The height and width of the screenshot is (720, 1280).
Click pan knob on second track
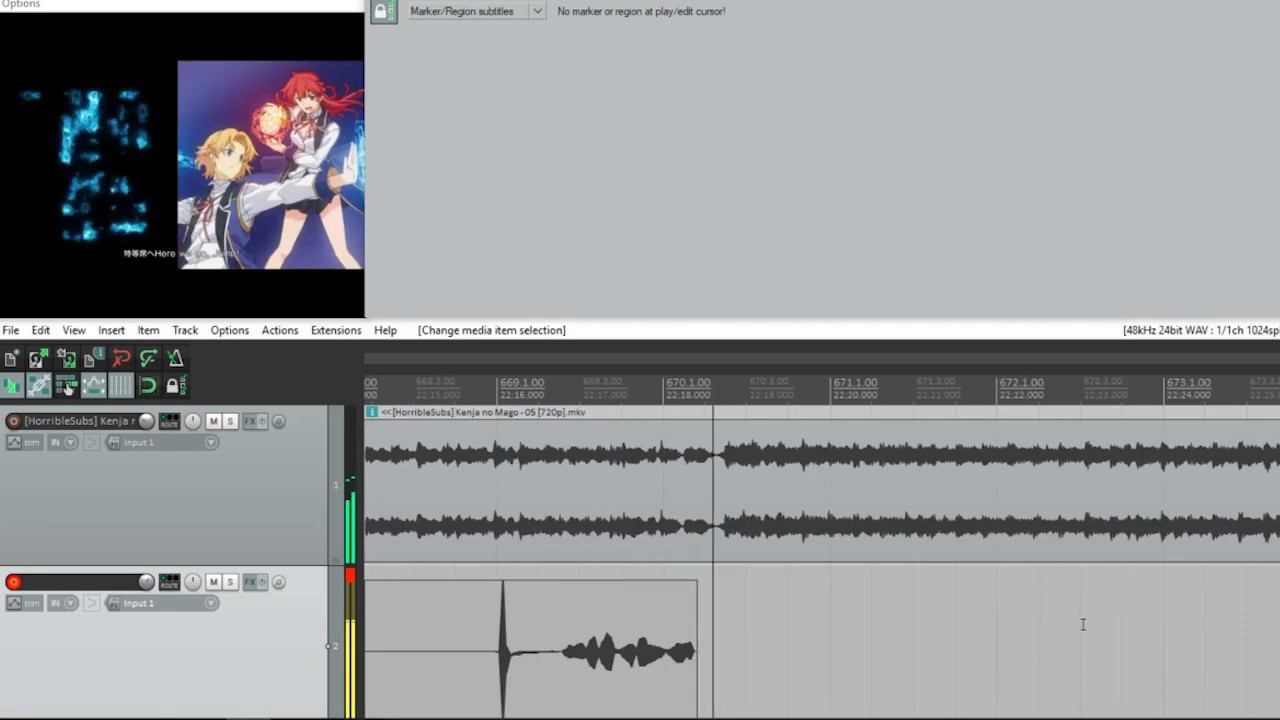[192, 582]
